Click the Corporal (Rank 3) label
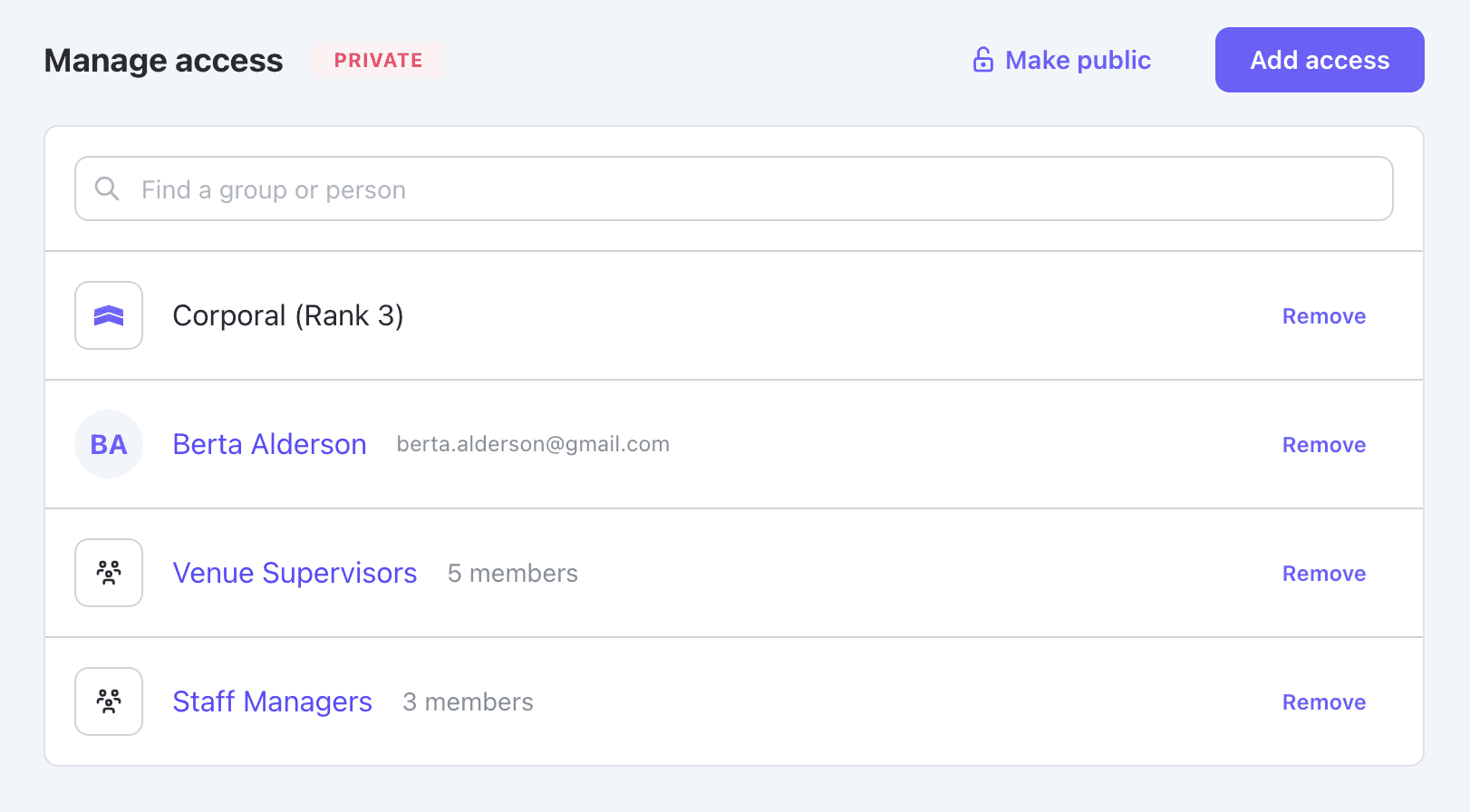The image size is (1470, 812). [288, 315]
